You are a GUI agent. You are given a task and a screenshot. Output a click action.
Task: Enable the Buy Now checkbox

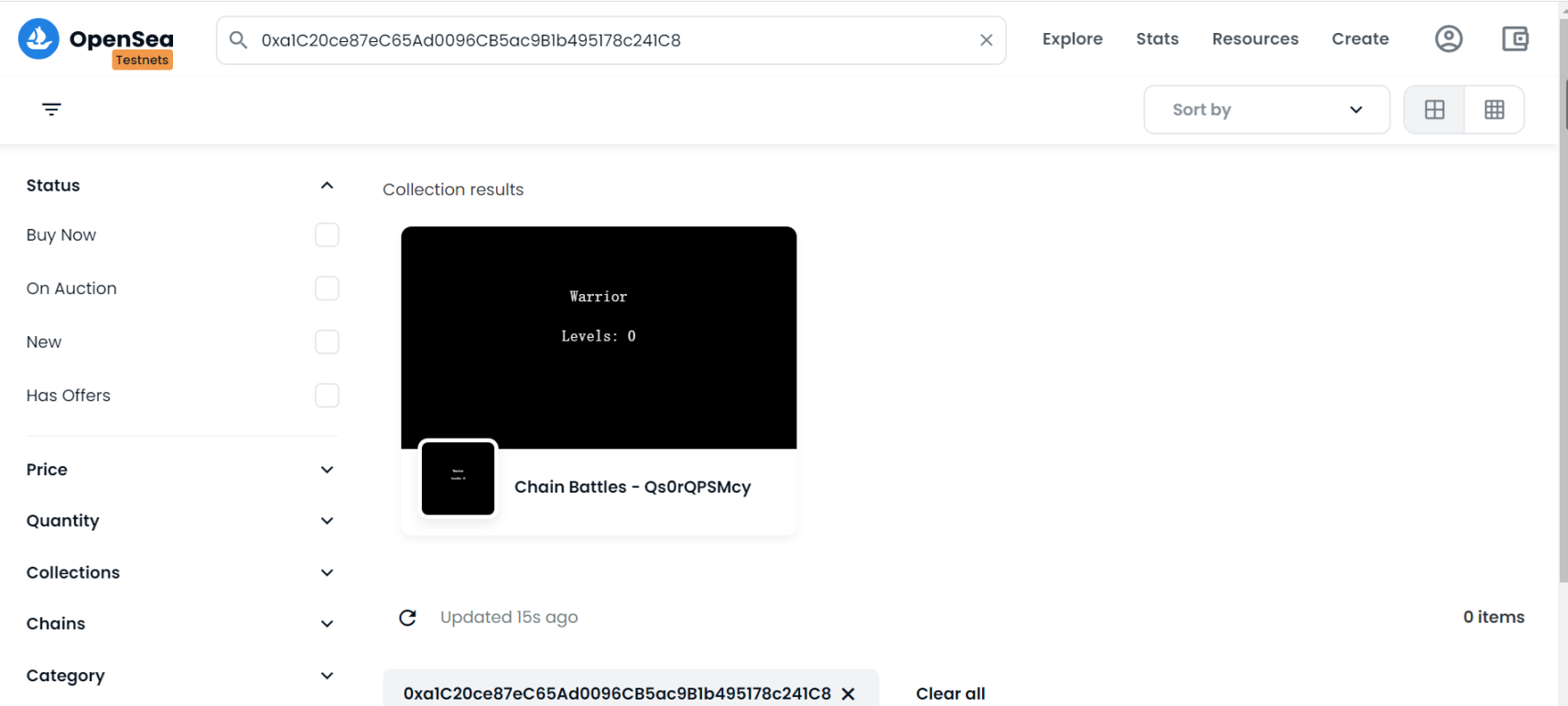point(327,235)
